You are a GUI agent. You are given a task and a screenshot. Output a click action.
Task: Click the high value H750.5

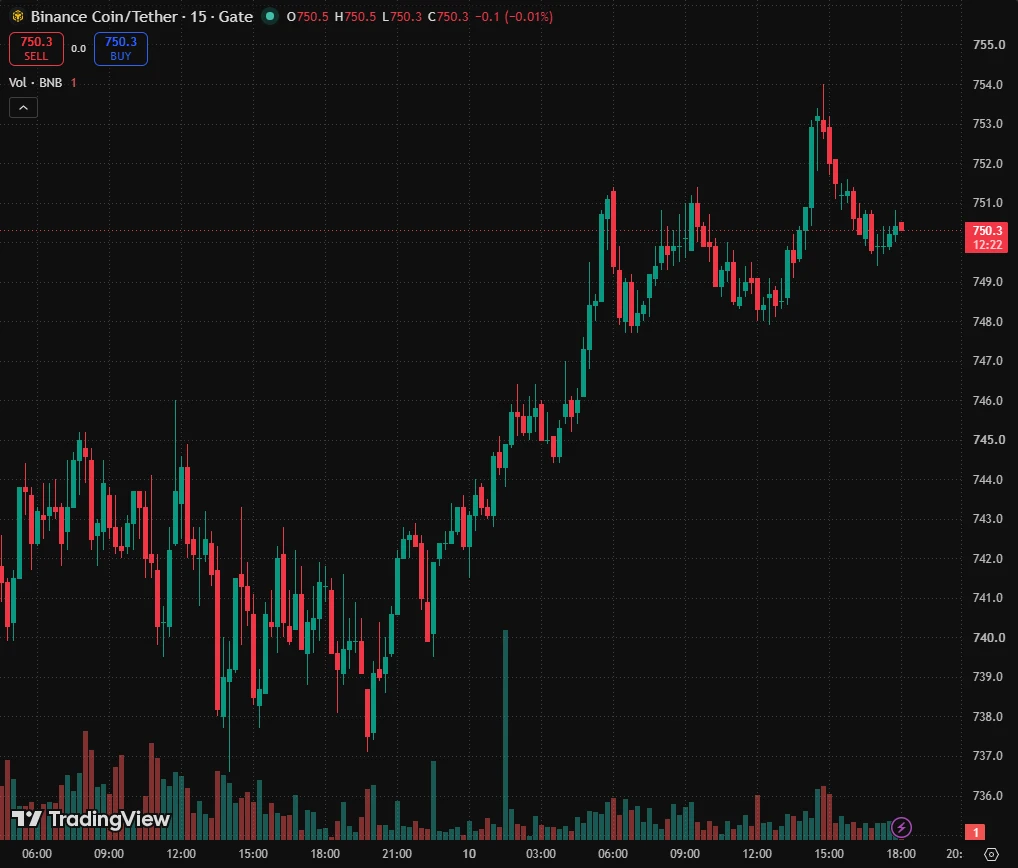point(355,16)
